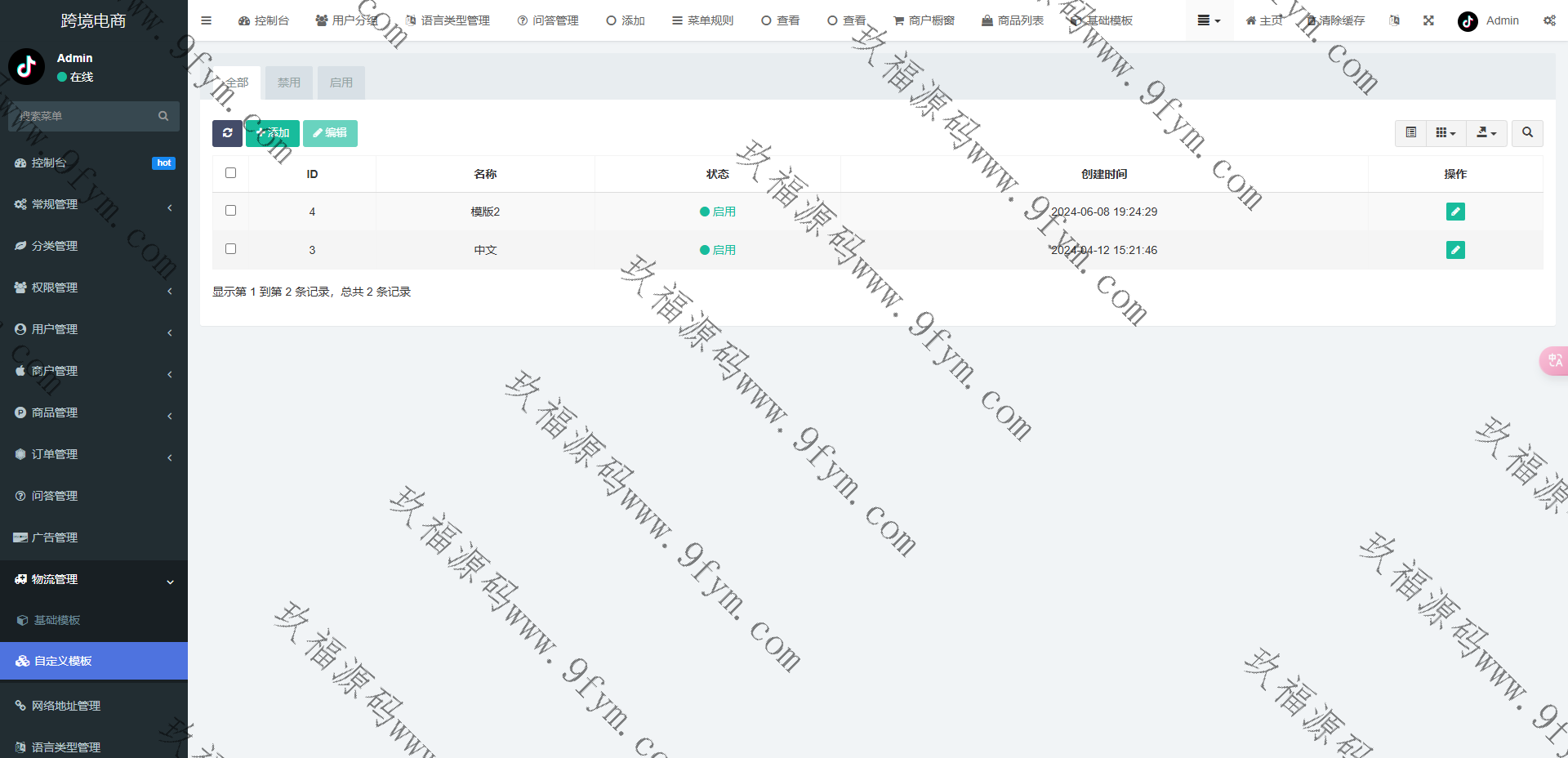The height and width of the screenshot is (758, 1568).
Task: Check the checkbox for row ID 3
Action: click(230, 249)
